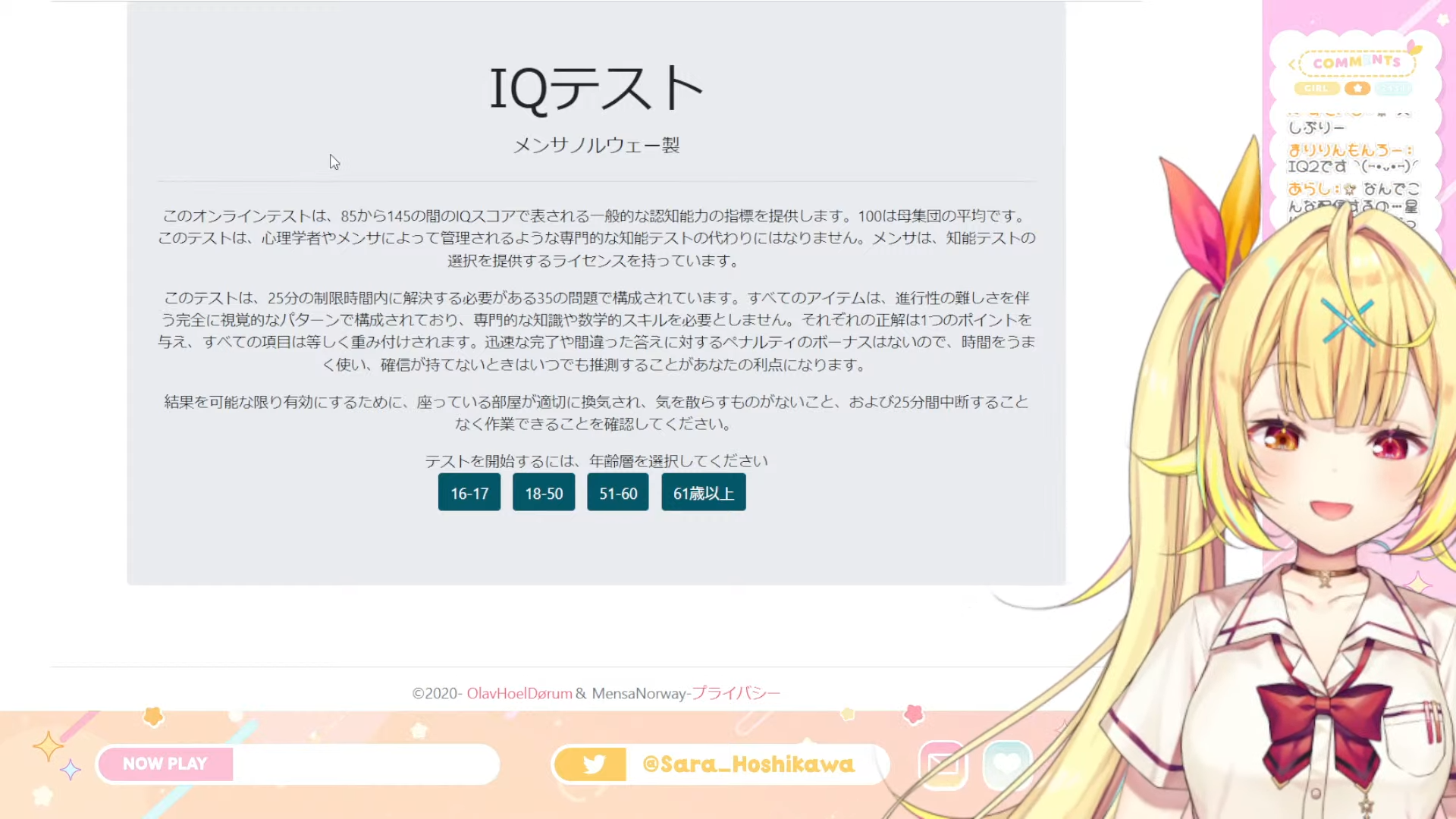Click the メンサノルウェー製 subtitle
This screenshot has width=1456, height=819.
click(596, 145)
